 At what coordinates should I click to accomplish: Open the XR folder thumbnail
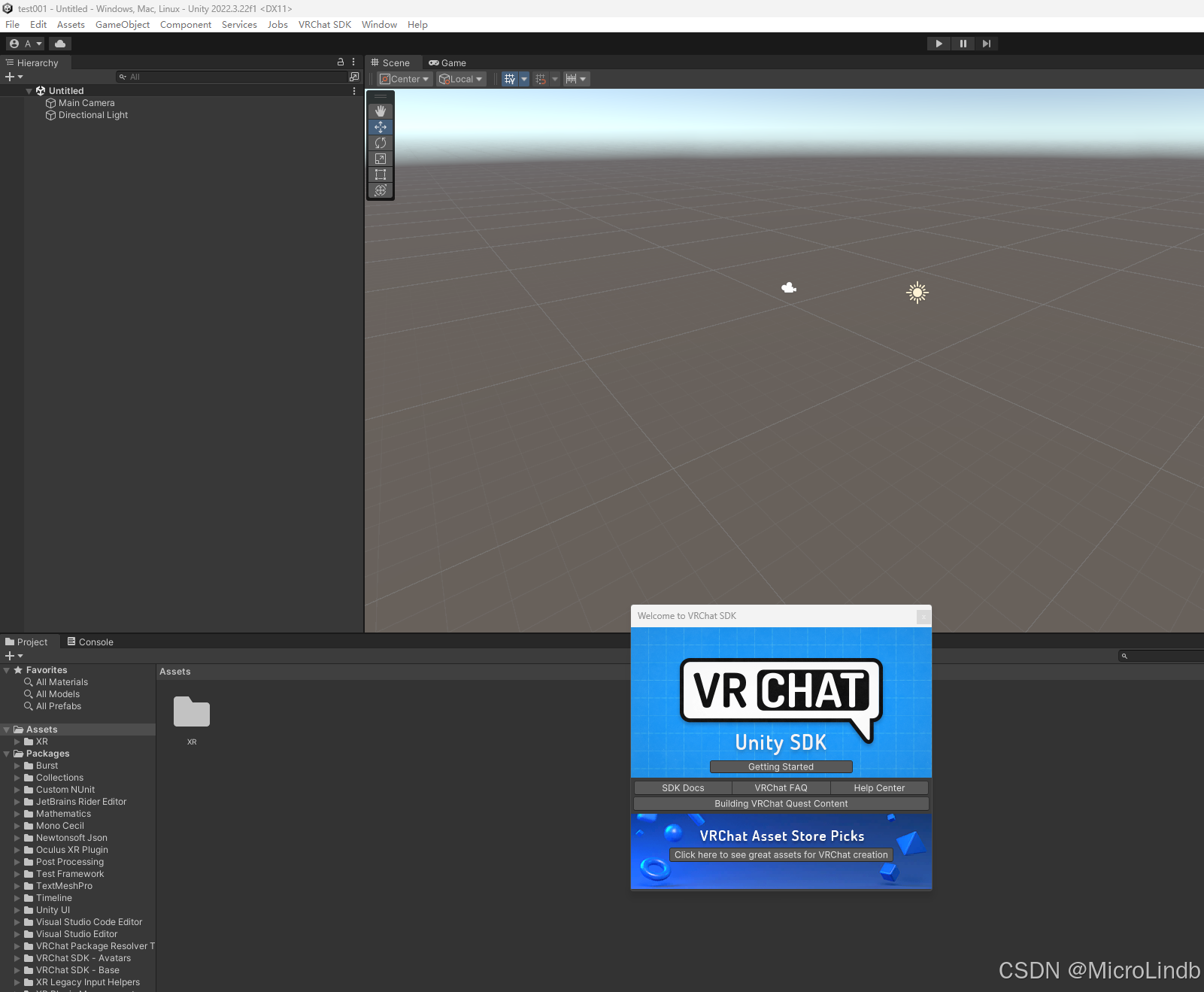[192, 712]
